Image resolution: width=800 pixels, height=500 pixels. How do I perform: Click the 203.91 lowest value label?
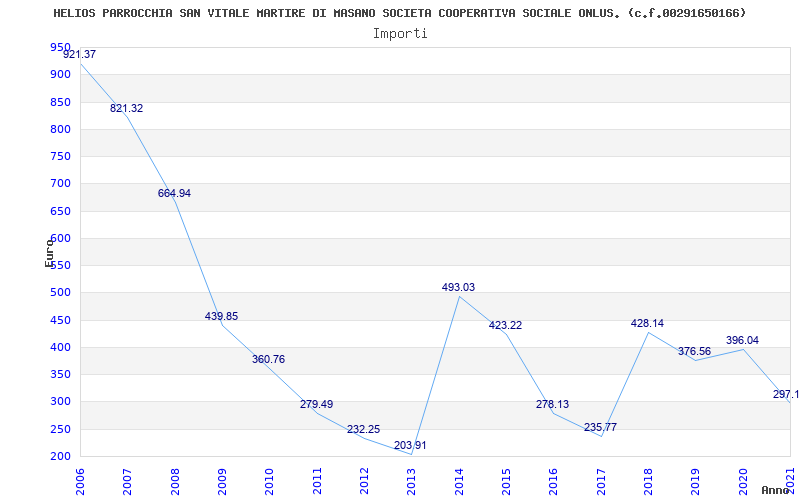tap(410, 445)
